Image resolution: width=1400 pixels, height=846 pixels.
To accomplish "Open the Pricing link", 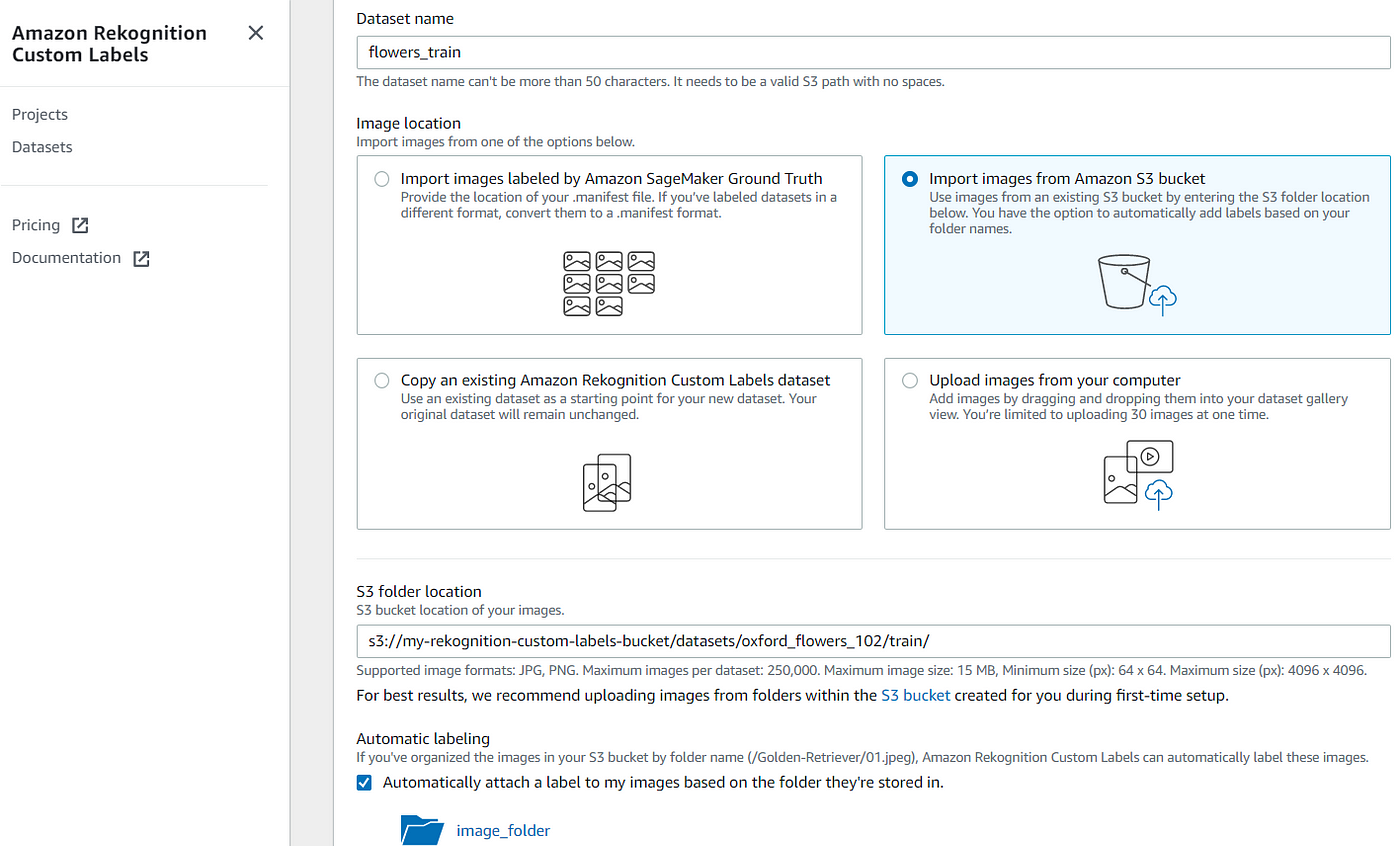I will [x=36, y=225].
